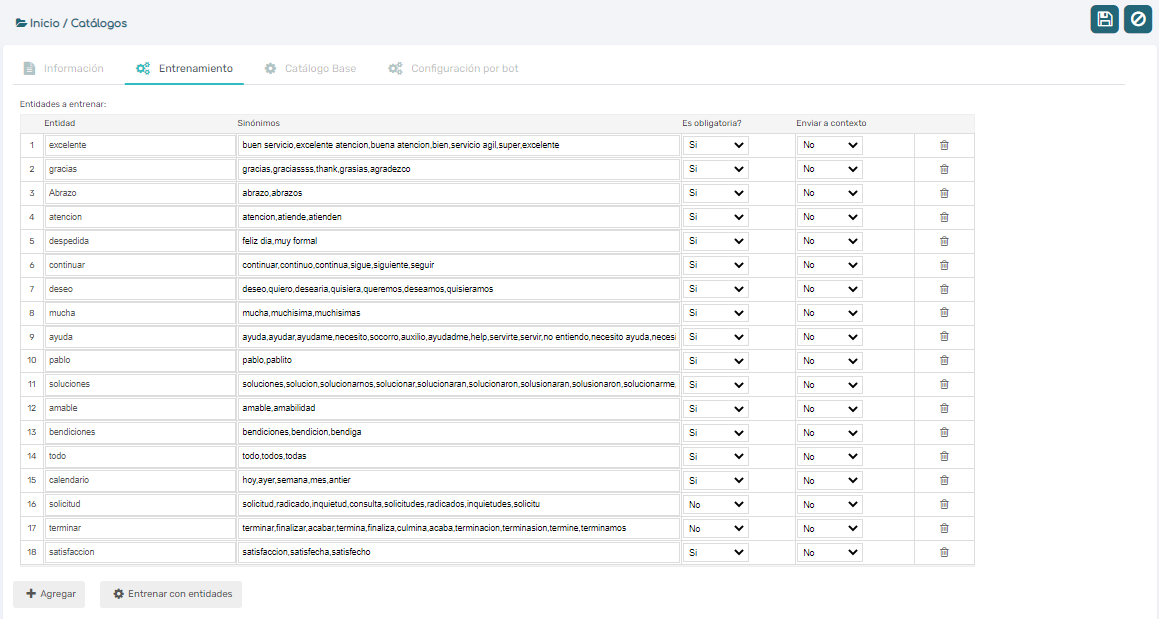Delete the 'Abrazo' entity with trash icon
This screenshot has width=1159, height=619.
[944, 193]
